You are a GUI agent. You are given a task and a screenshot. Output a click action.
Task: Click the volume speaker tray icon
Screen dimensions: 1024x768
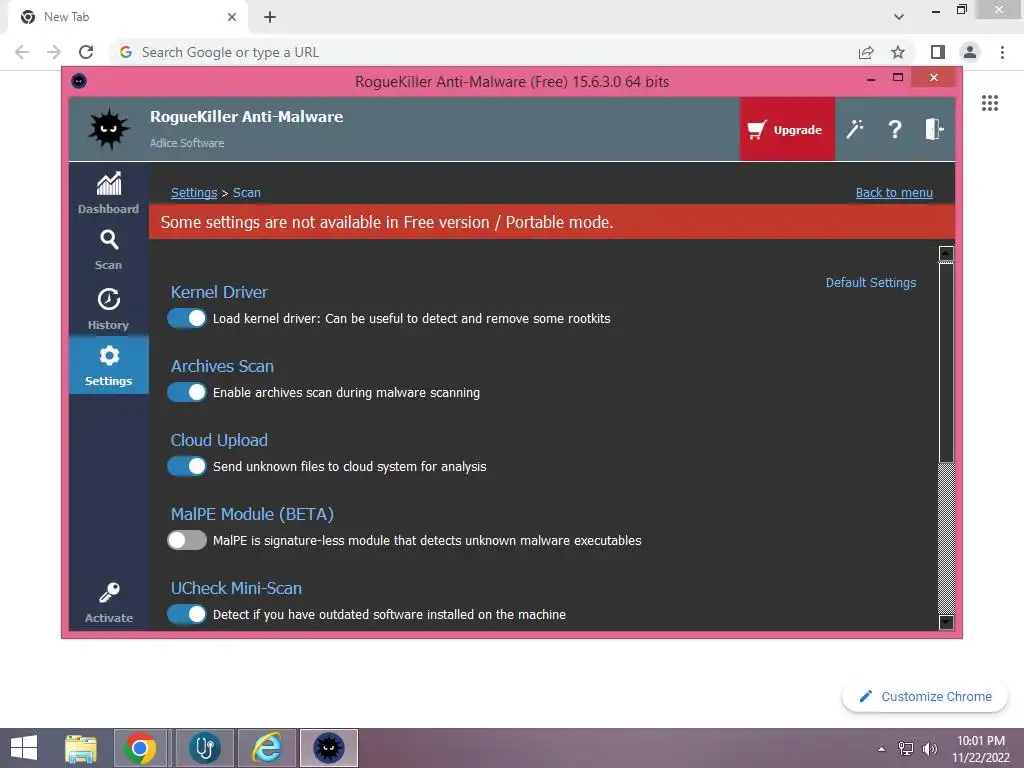click(x=929, y=749)
